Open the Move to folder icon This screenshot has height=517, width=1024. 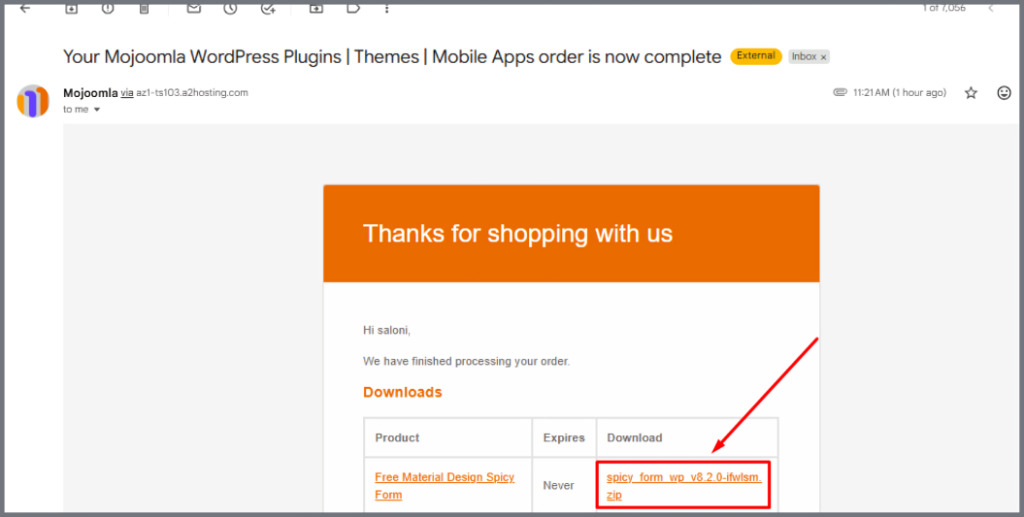(x=316, y=8)
